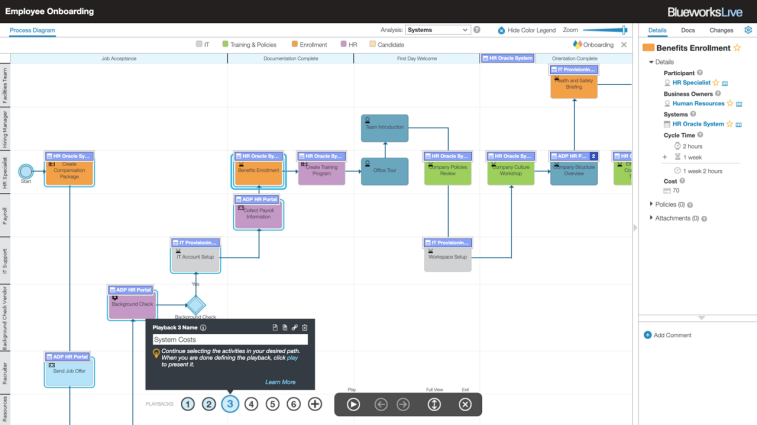Open the Details tab
This screenshot has height=425, width=757.
(657, 30)
